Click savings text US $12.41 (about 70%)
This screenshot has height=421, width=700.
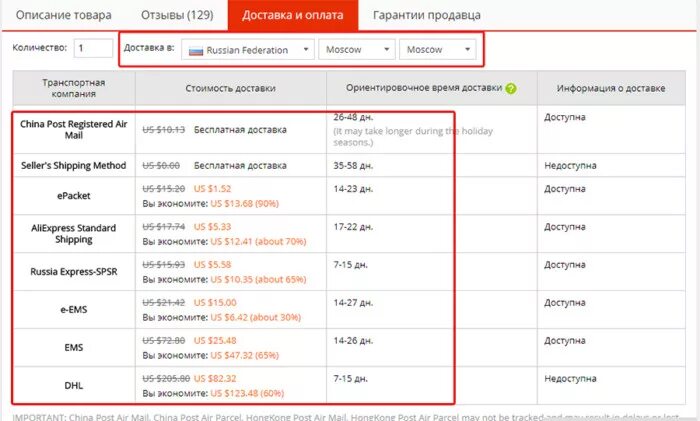(x=258, y=242)
